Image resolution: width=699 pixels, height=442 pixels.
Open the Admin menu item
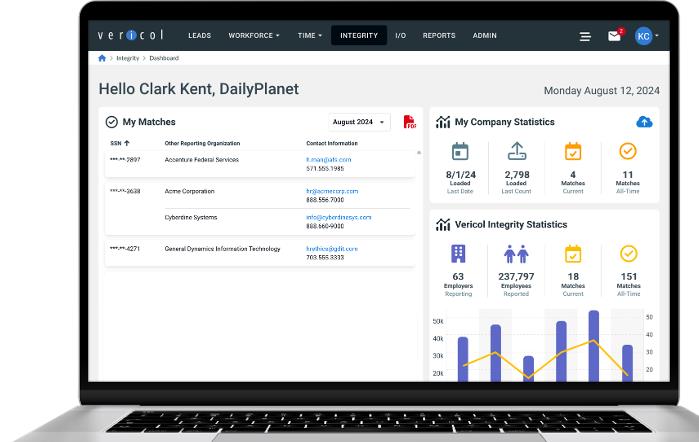[x=485, y=36]
